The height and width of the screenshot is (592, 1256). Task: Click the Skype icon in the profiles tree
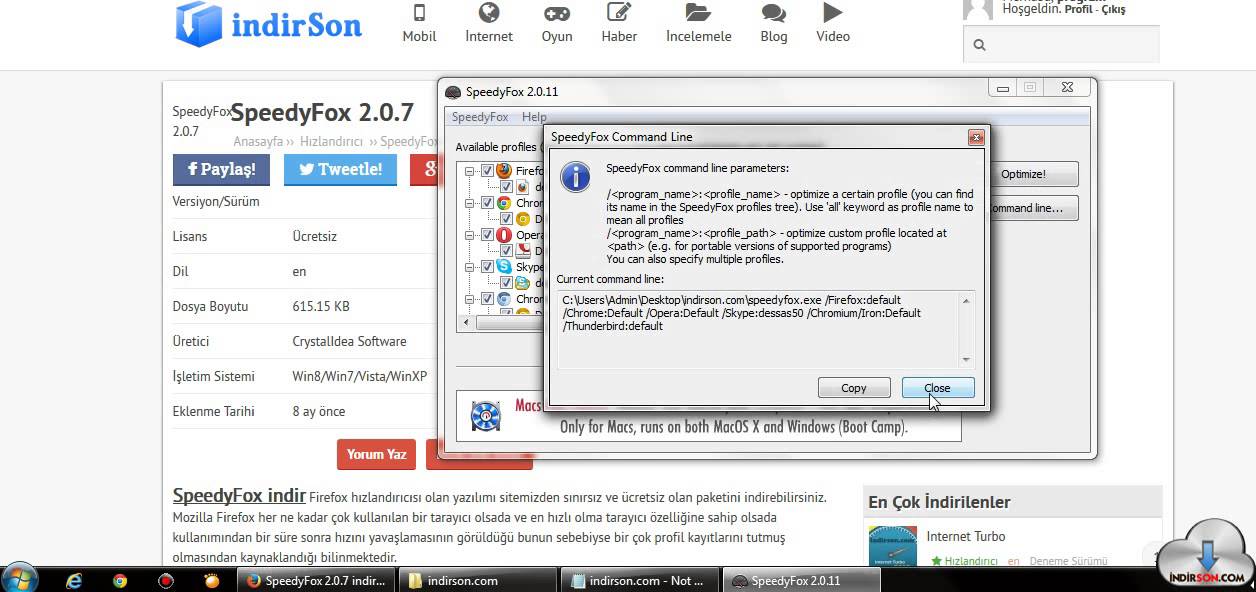(x=503, y=267)
